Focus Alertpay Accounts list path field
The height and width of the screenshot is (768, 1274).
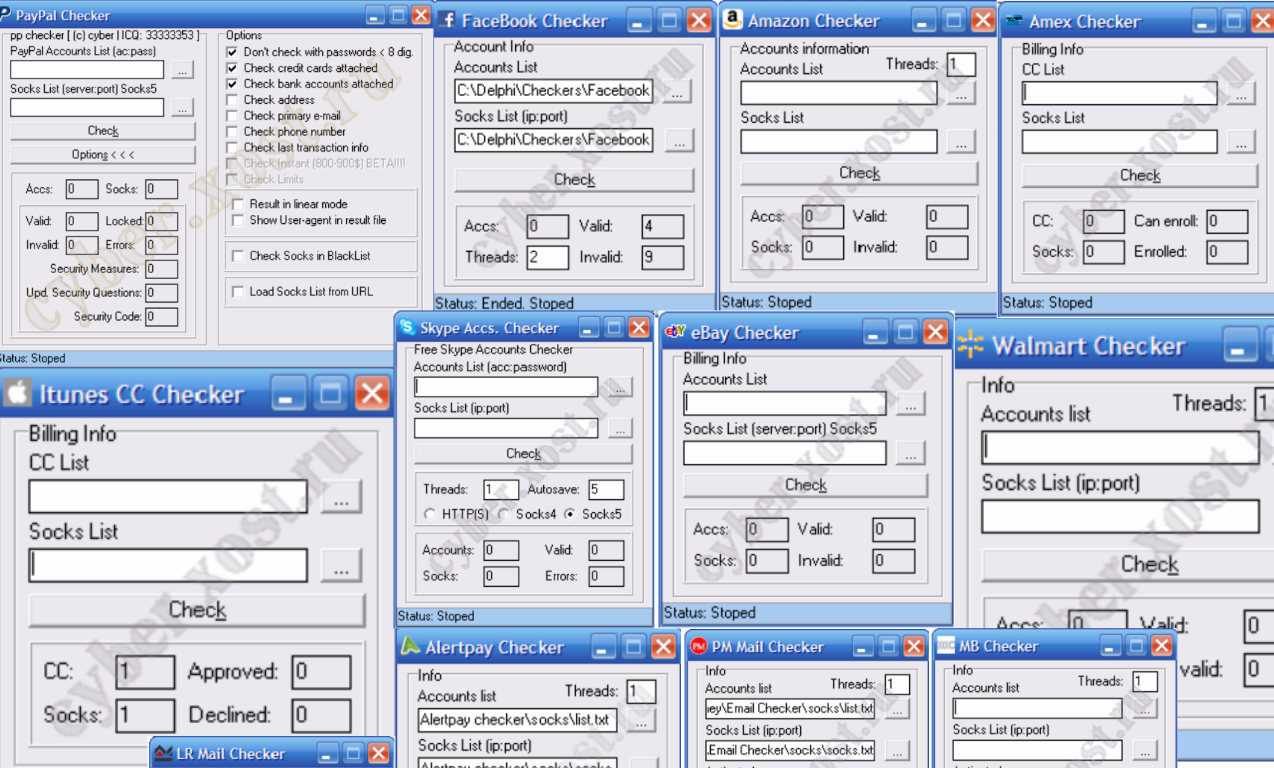point(517,720)
